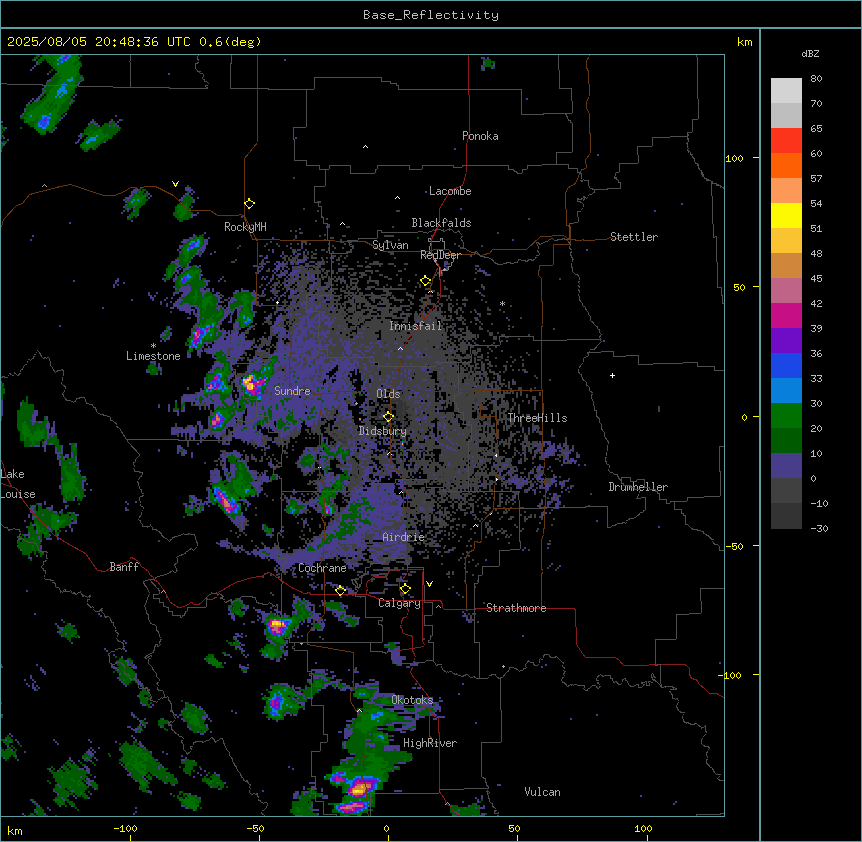Click the Okotoks label
This screenshot has height=842, width=862.
(x=412, y=700)
